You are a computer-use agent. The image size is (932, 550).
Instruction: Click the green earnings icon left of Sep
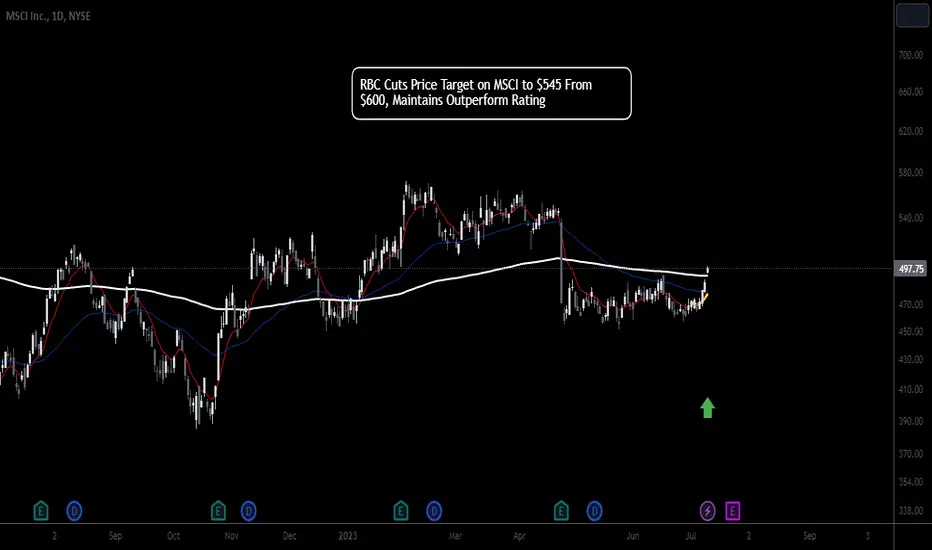click(x=40, y=510)
